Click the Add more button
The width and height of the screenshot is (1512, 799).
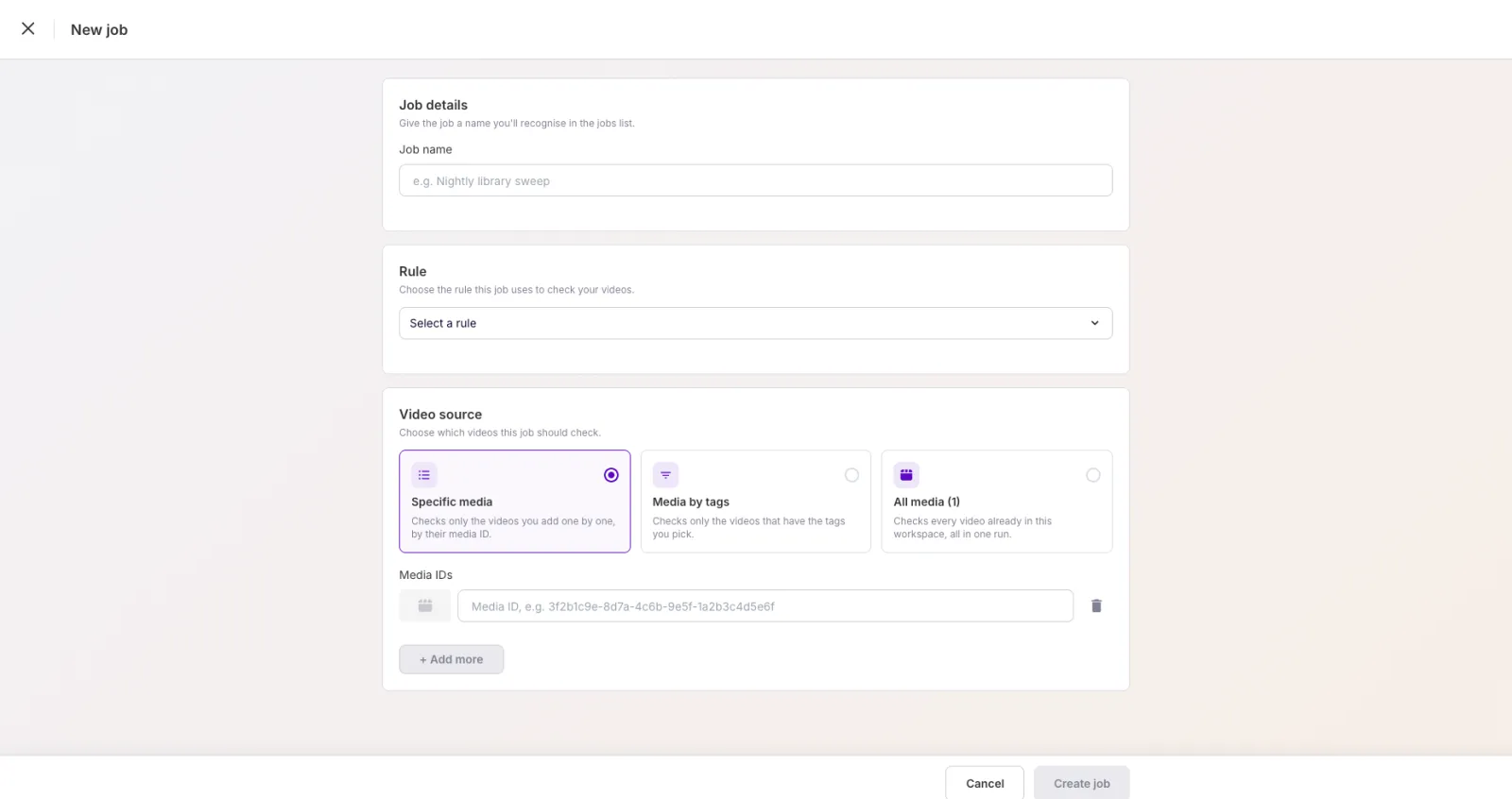click(x=452, y=659)
